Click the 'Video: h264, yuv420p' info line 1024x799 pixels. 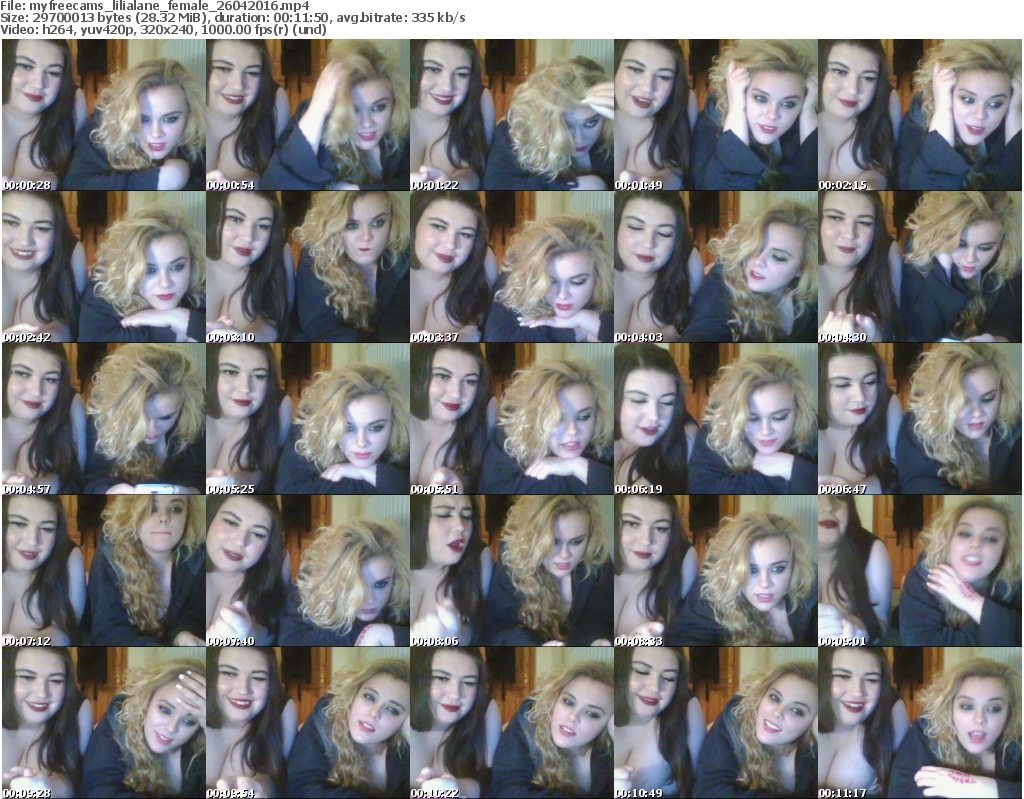(x=163, y=29)
